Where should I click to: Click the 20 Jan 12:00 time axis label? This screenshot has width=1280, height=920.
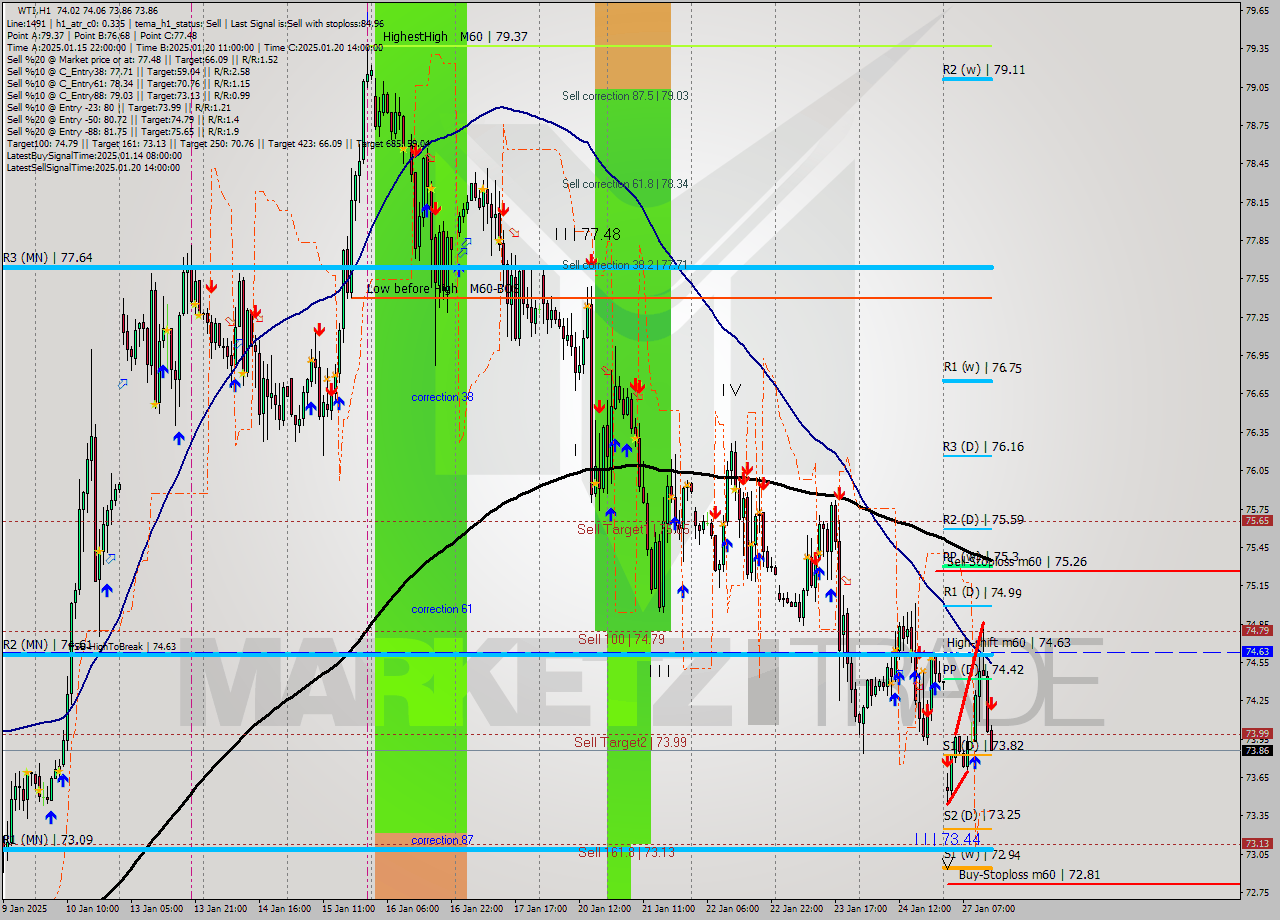coord(604,909)
